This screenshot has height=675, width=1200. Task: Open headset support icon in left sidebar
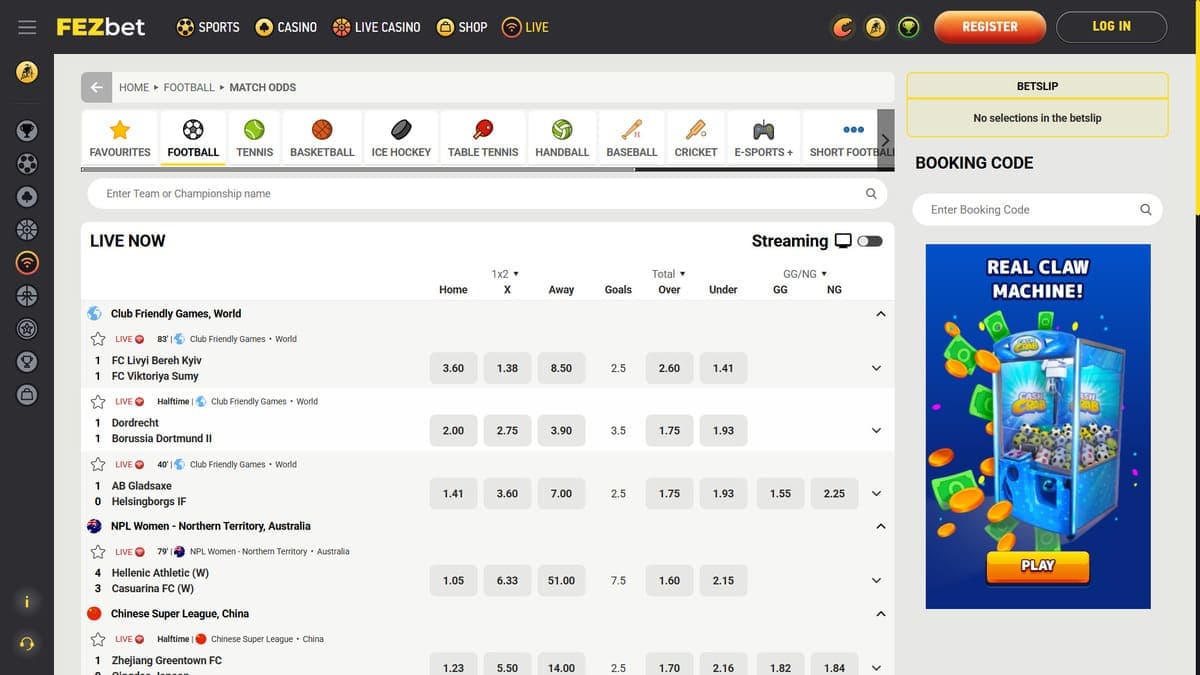[x=27, y=644]
